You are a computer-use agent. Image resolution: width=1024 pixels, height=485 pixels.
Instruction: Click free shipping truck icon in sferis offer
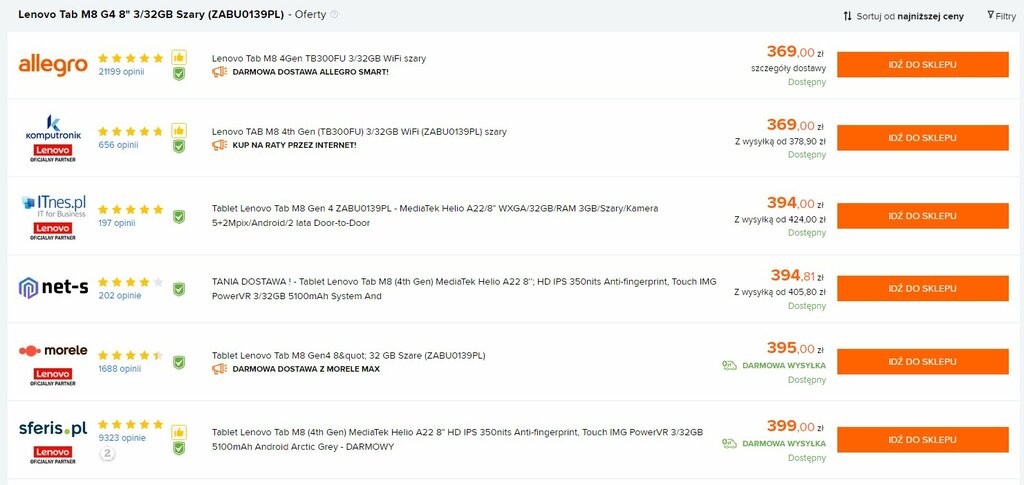[729, 443]
